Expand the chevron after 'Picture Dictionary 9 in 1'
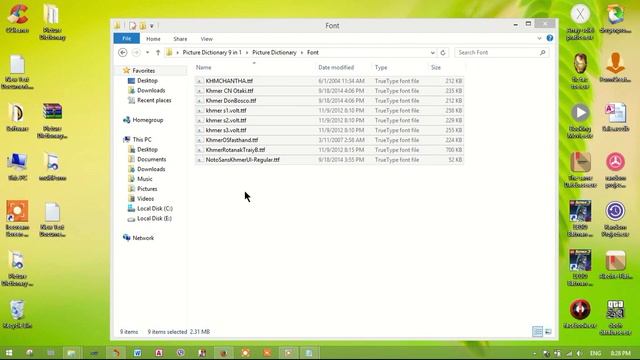The width and height of the screenshot is (640, 360). point(247,53)
